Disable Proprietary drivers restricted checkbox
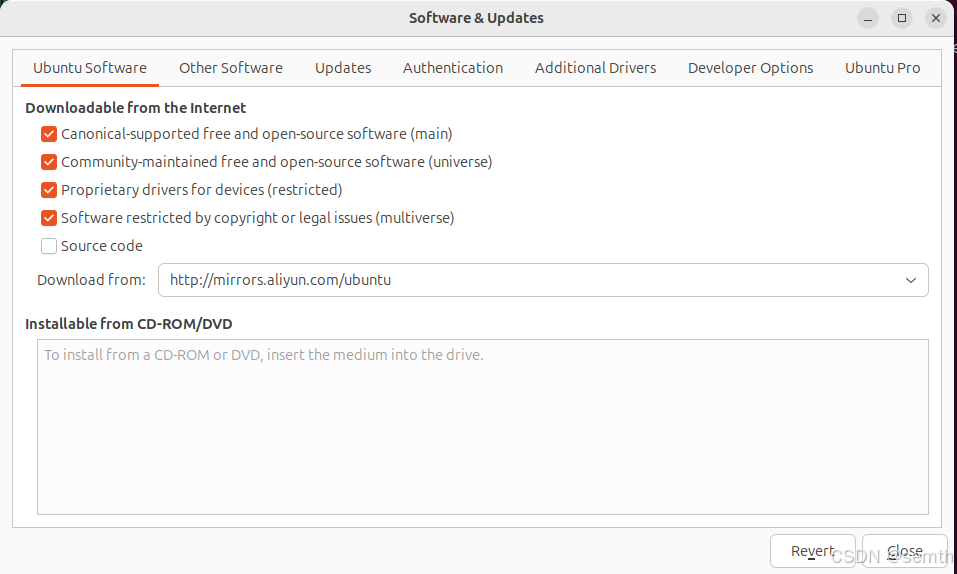 click(x=49, y=190)
